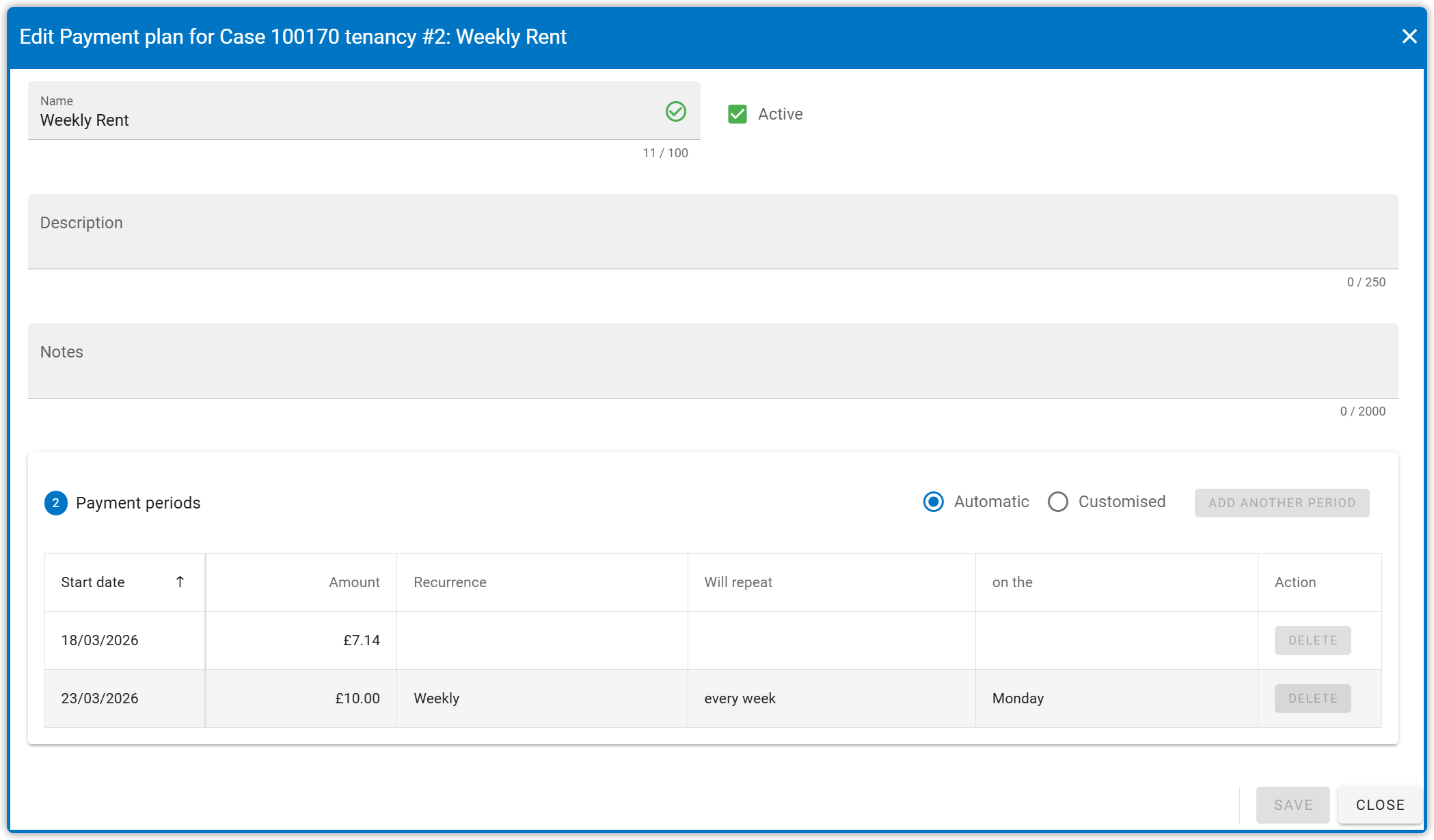Click the blue number 2 periods badge
This screenshot has width=1434, height=840.
coord(56,503)
